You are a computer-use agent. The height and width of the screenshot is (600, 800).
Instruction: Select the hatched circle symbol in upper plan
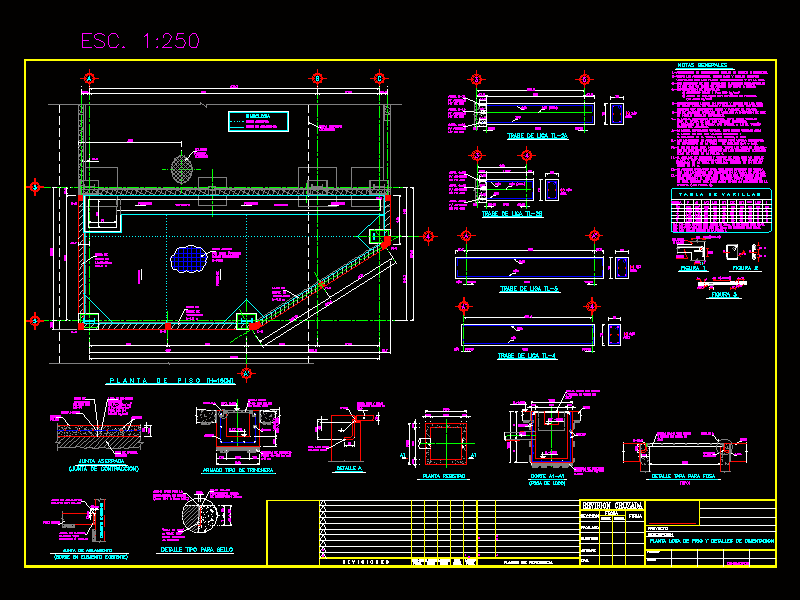(181, 166)
